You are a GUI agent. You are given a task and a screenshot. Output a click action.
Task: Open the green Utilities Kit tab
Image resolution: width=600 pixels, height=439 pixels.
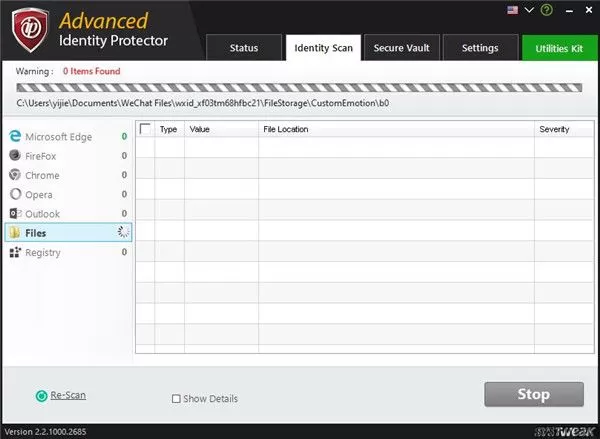[x=559, y=48]
